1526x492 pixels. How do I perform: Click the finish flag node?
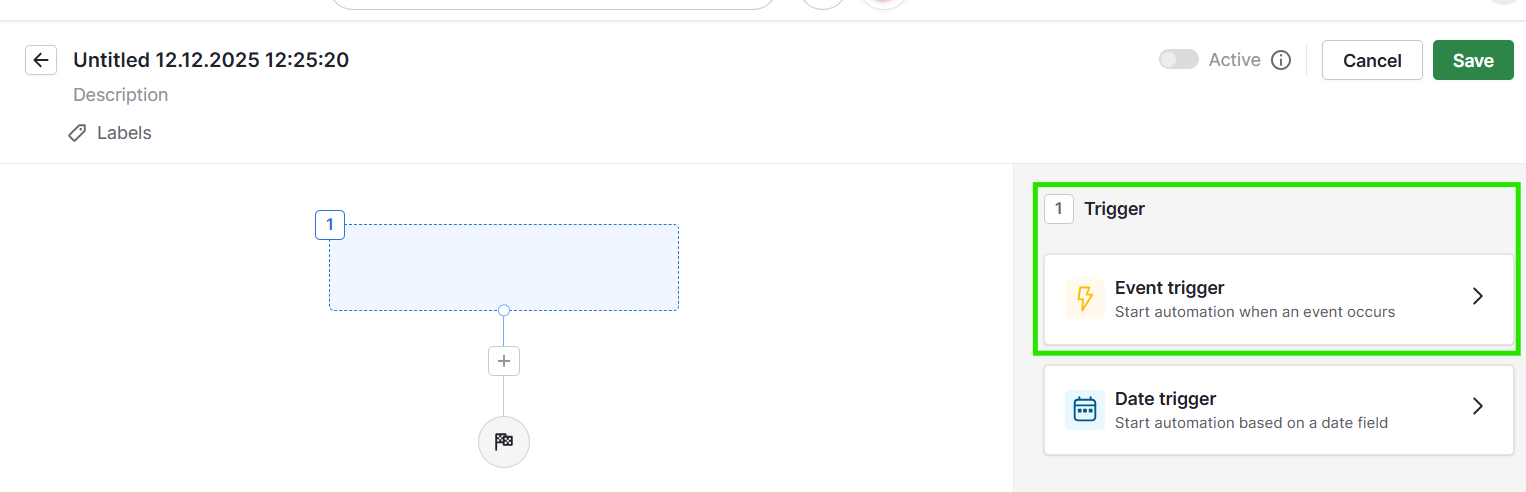point(504,442)
